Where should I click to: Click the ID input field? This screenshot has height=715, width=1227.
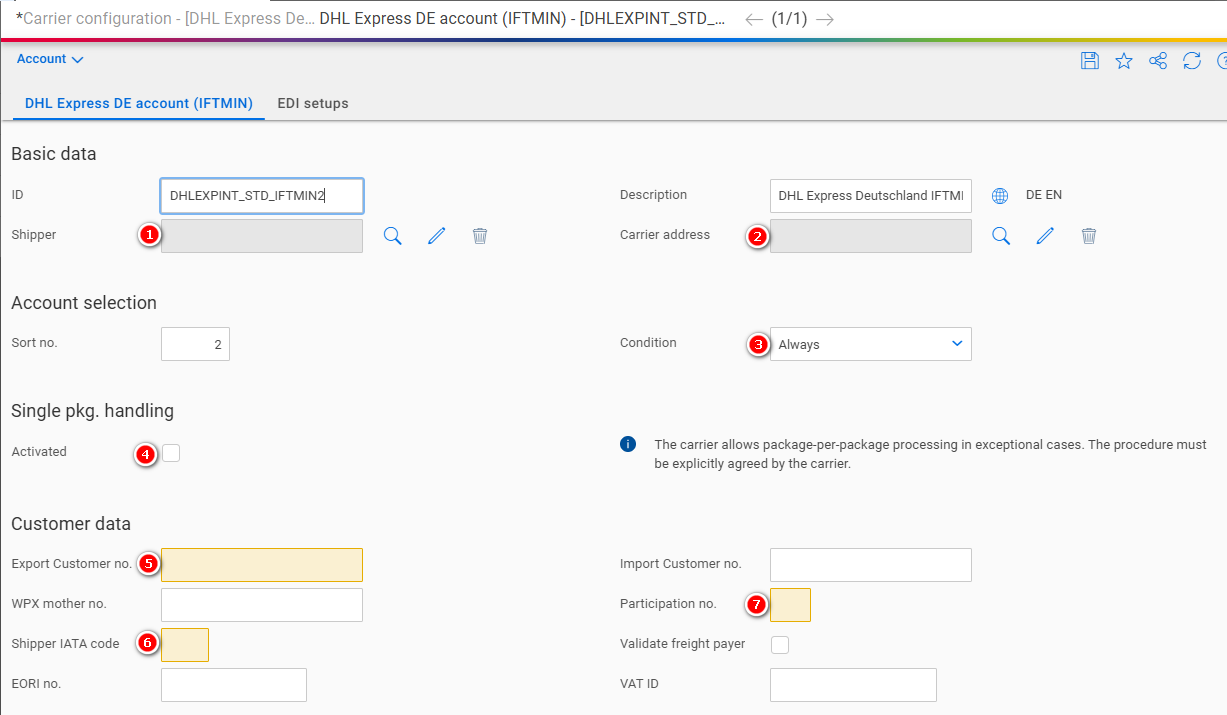pos(262,196)
